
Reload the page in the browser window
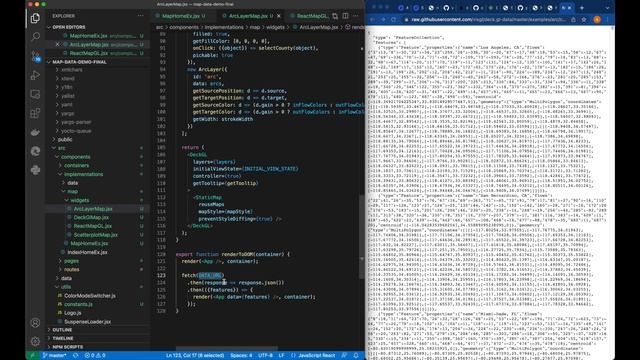coord(393,20)
